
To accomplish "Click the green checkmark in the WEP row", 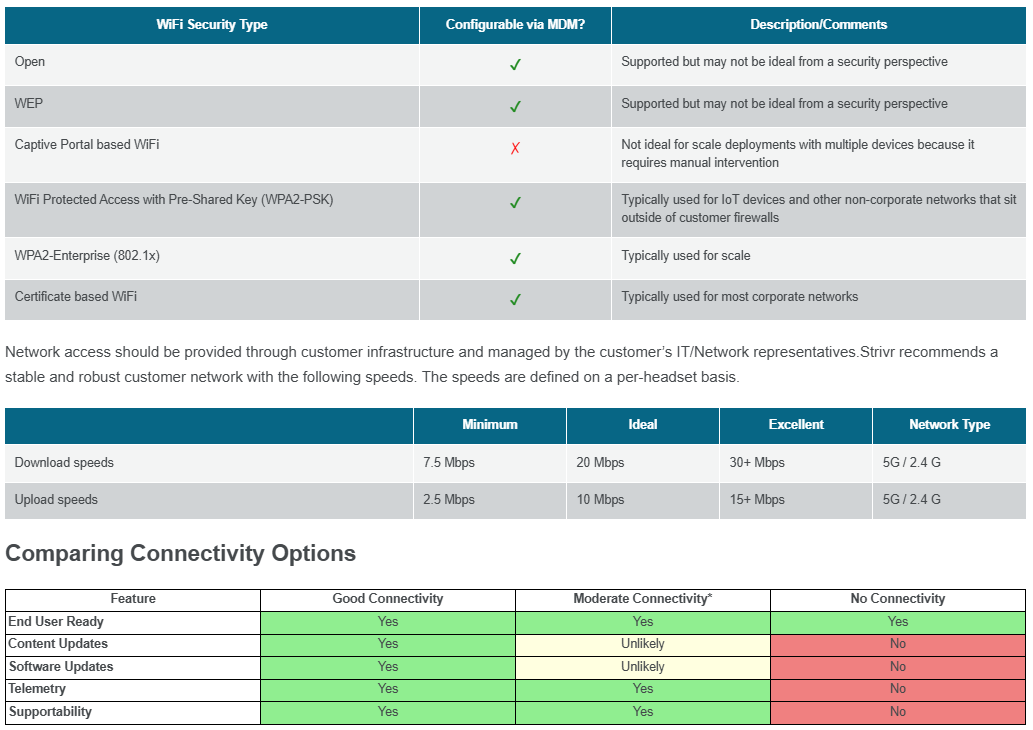I will pyautogui.click(x=515, y=106).
